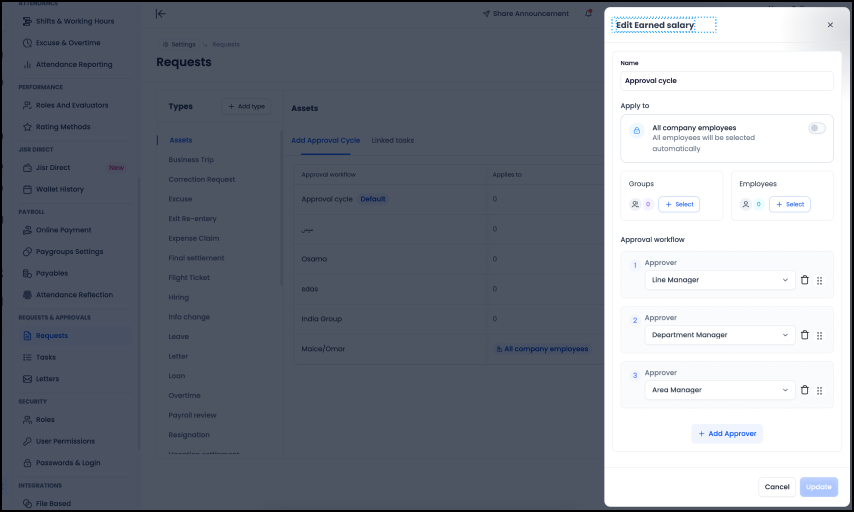Delete the Line Manager approver step

[805, 280]
